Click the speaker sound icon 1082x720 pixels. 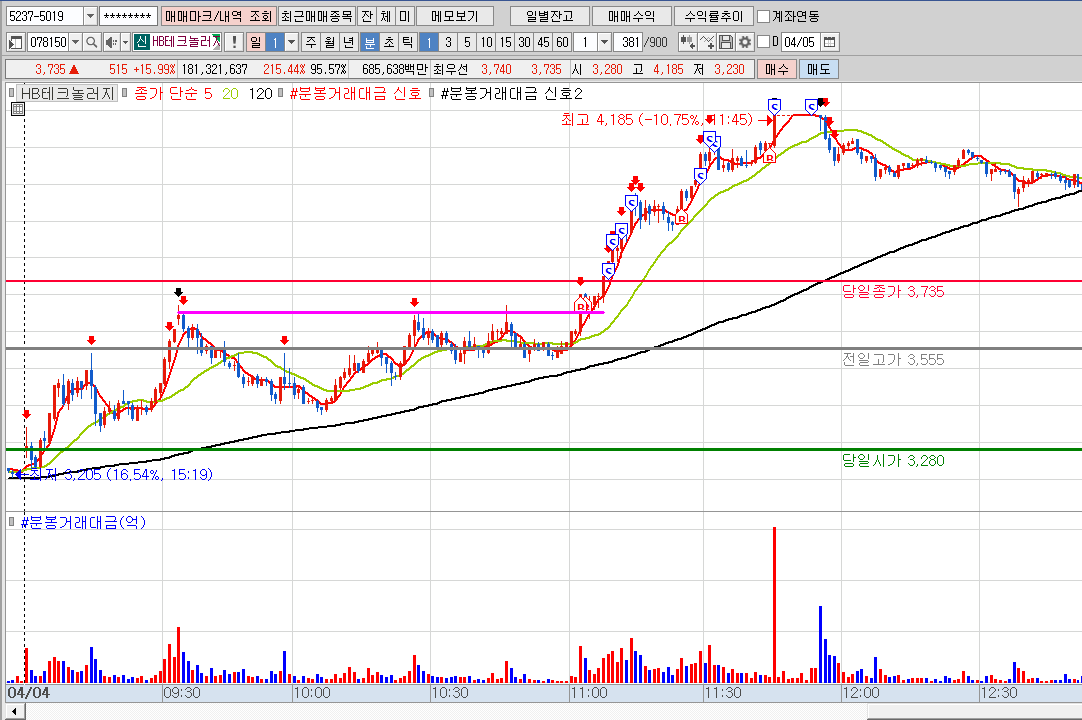point(111,42)
